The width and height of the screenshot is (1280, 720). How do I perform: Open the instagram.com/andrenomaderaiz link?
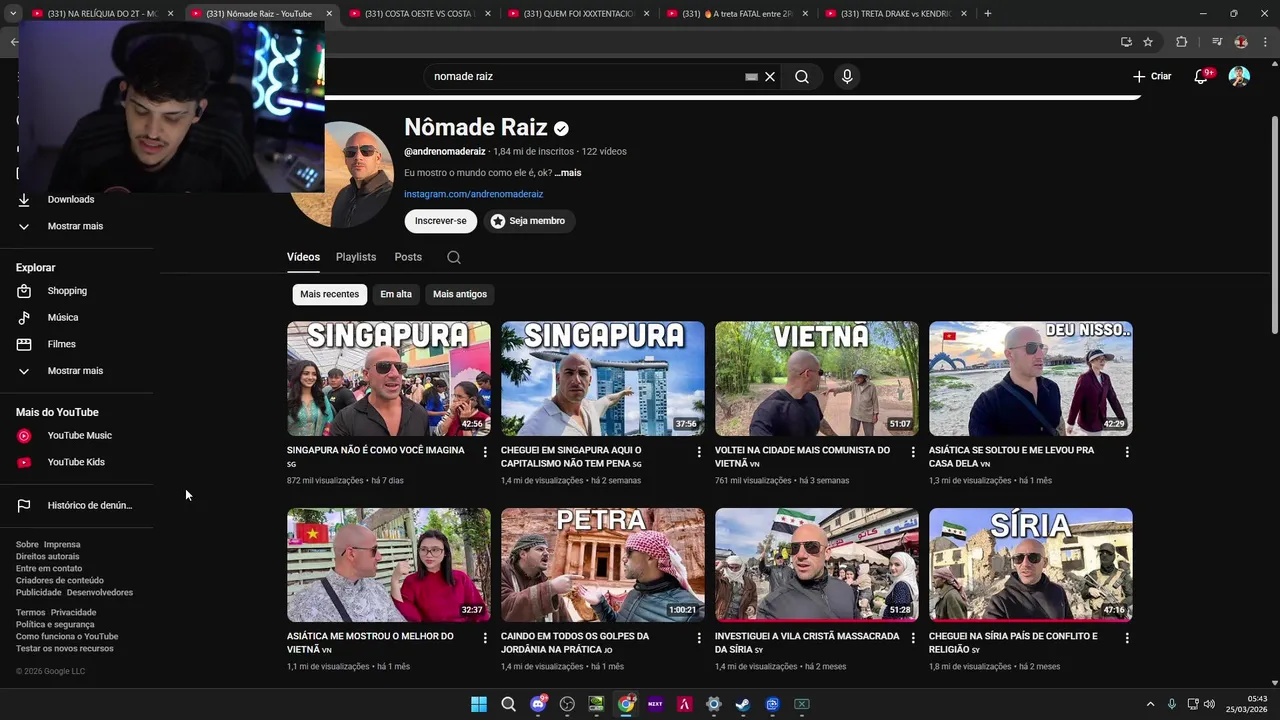pos(473,194)
